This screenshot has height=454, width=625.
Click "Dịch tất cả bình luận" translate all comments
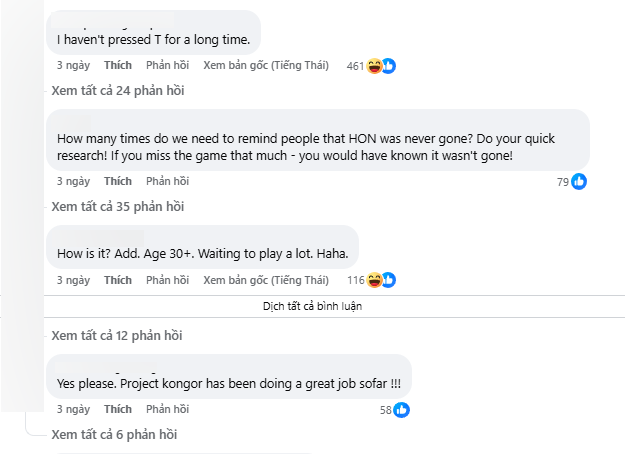click(312, 306)
